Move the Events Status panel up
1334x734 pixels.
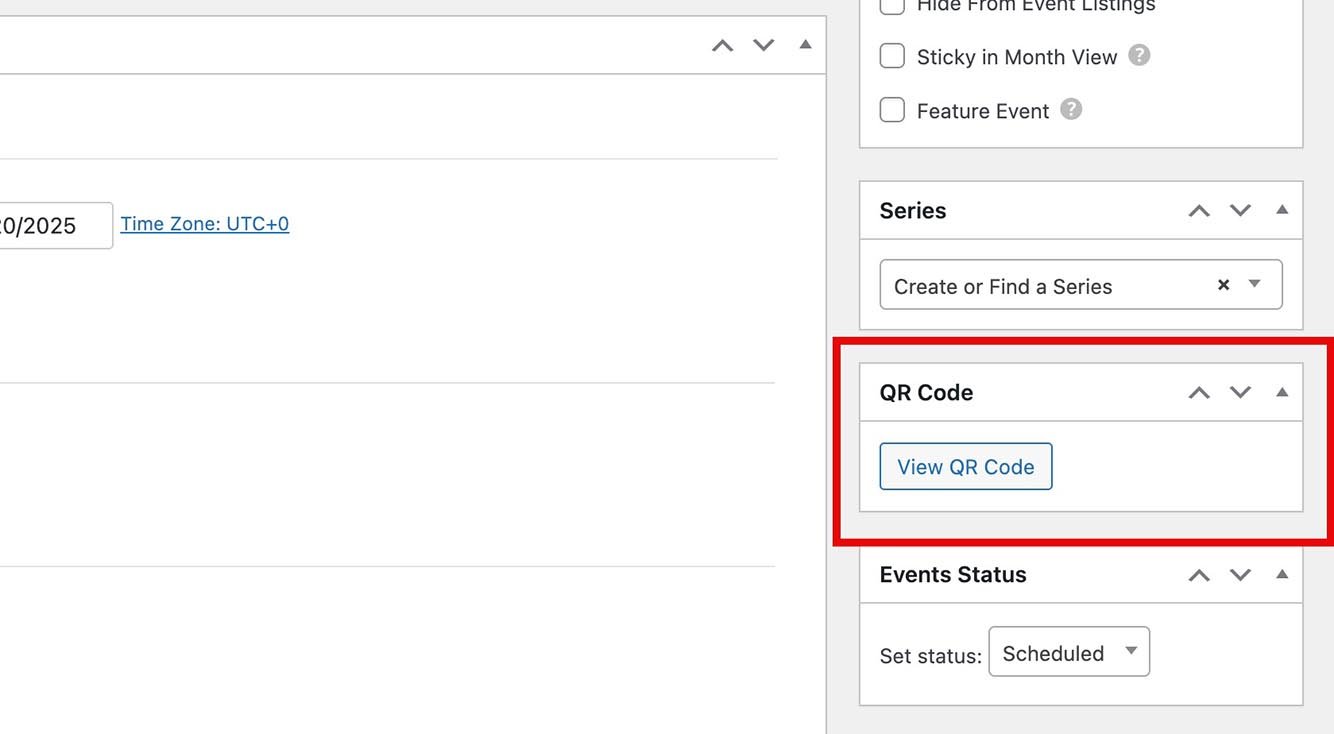[x=1198, y=575]
